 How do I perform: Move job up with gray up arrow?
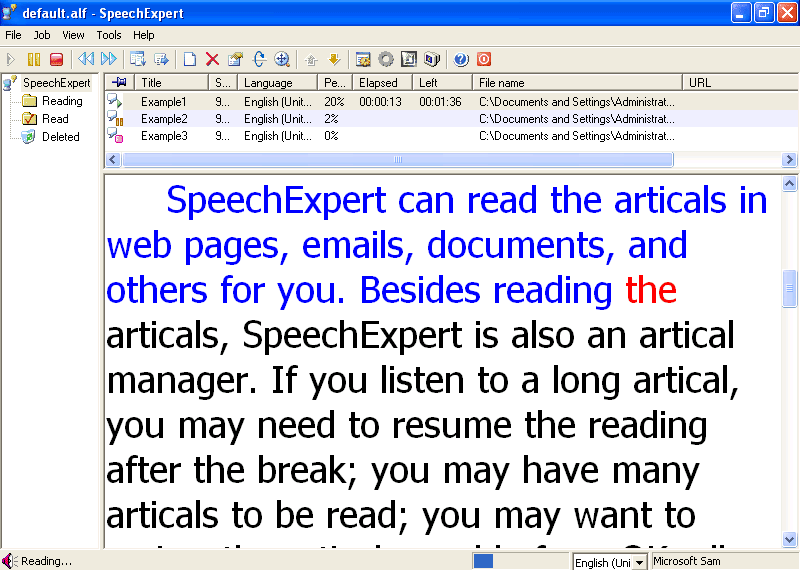point(311,60)
